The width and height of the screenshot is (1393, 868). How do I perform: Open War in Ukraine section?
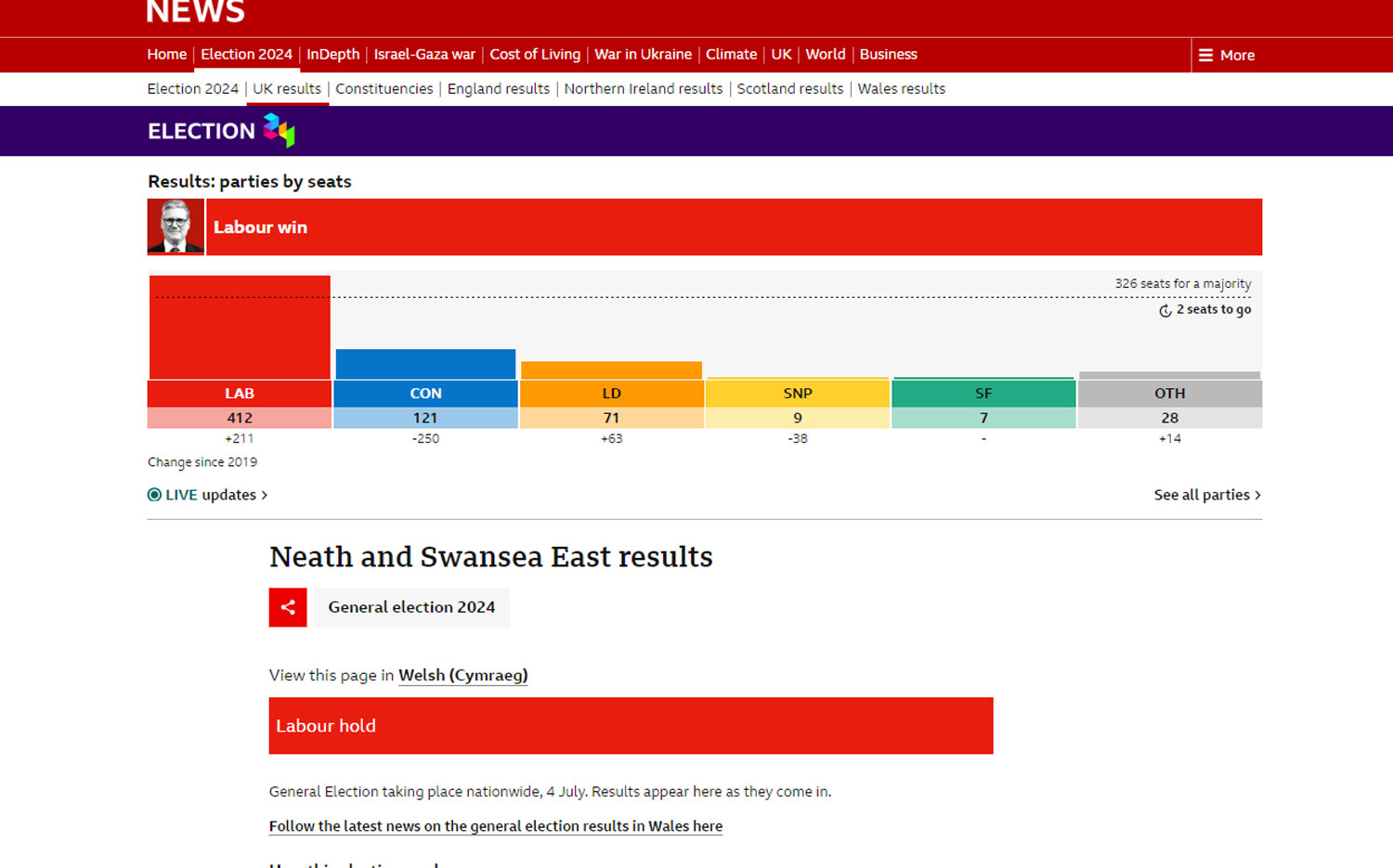(x=644, y=54)
